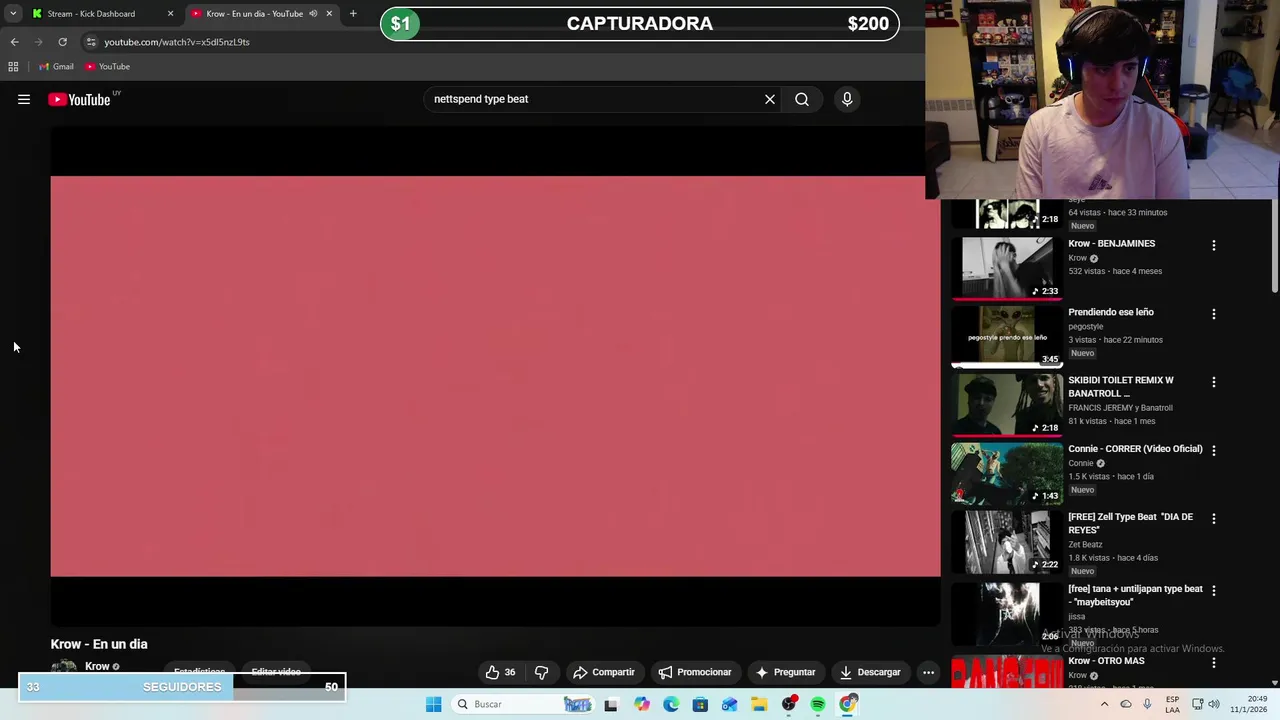Open Microsoft Store from the taskbar

coord(700,704)
